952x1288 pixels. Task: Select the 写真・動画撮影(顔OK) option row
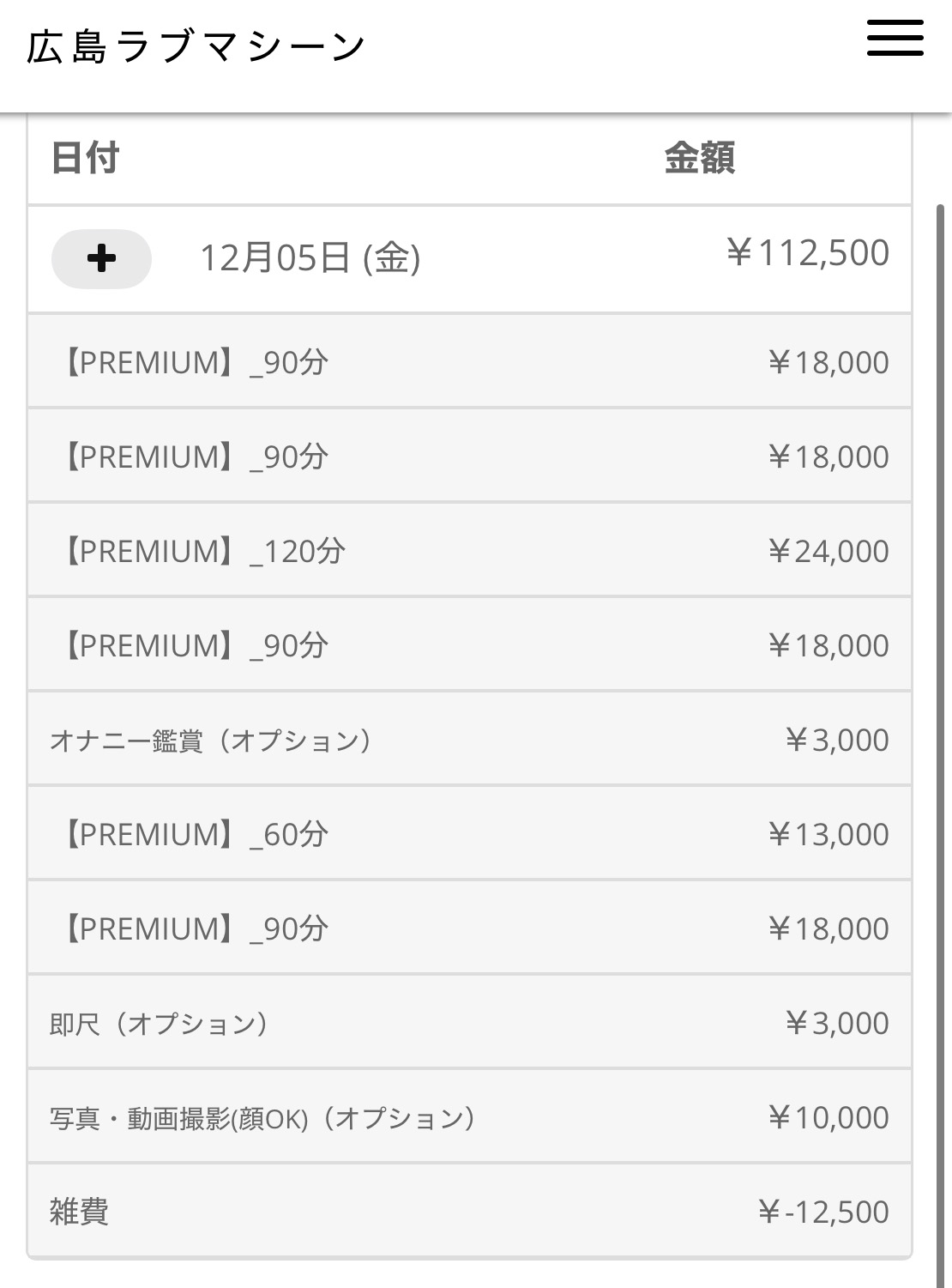[x=262, y=1118]
